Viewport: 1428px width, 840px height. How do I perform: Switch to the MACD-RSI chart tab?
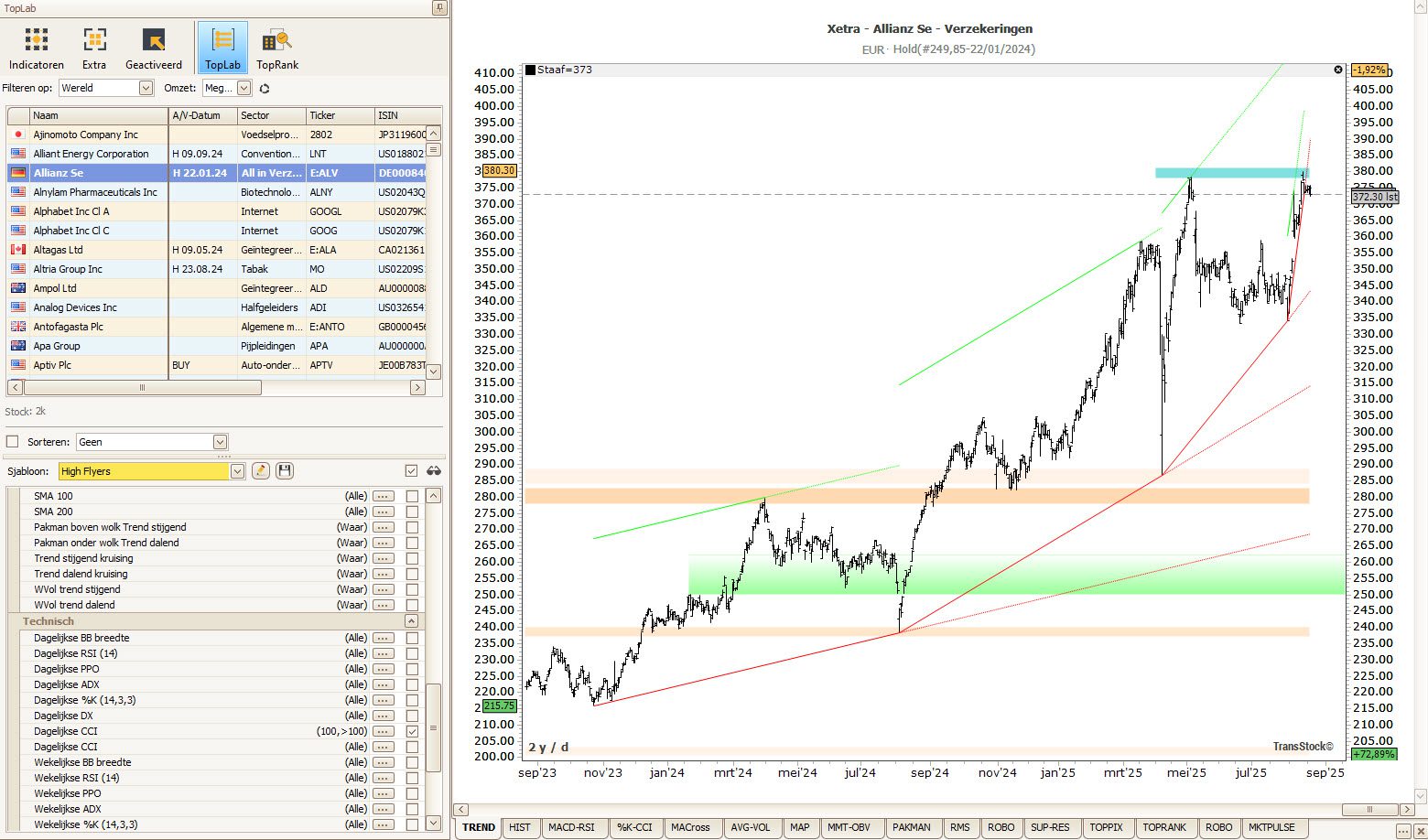[571, 827]
